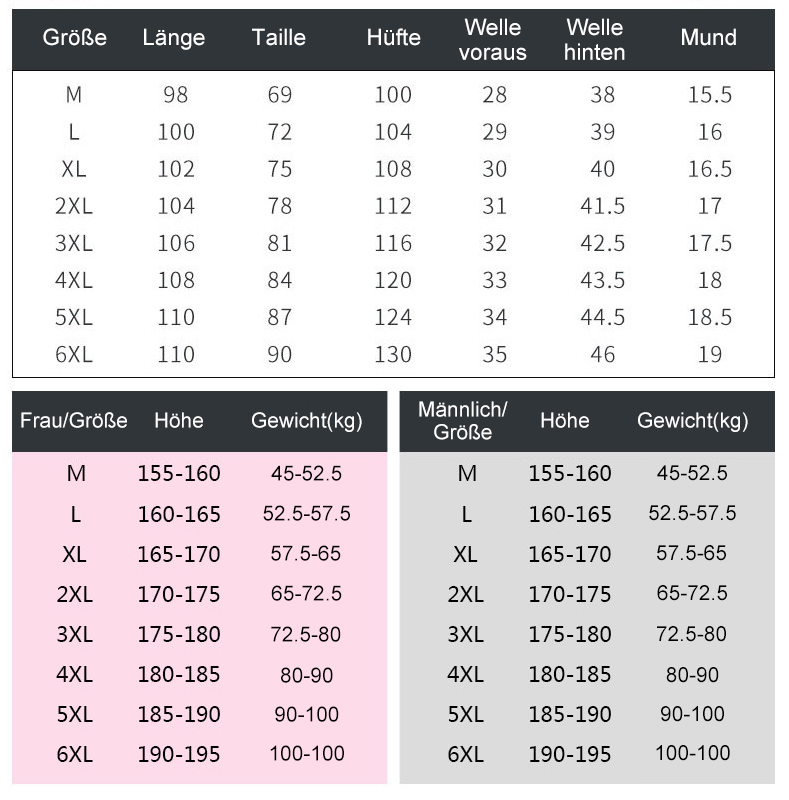Select weight 45-52.5 in the men's table
Viewport: 789px width, 800px height.
coord(692,473)
